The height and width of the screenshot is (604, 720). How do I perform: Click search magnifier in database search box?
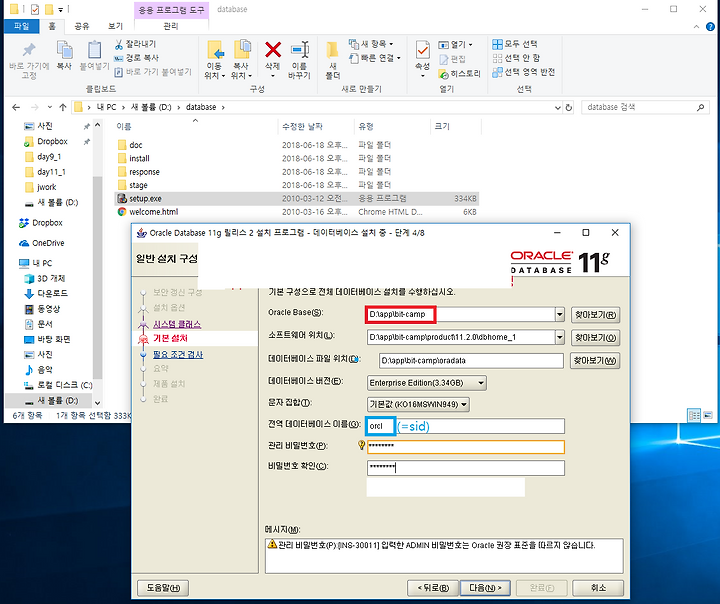pos(700,107)
